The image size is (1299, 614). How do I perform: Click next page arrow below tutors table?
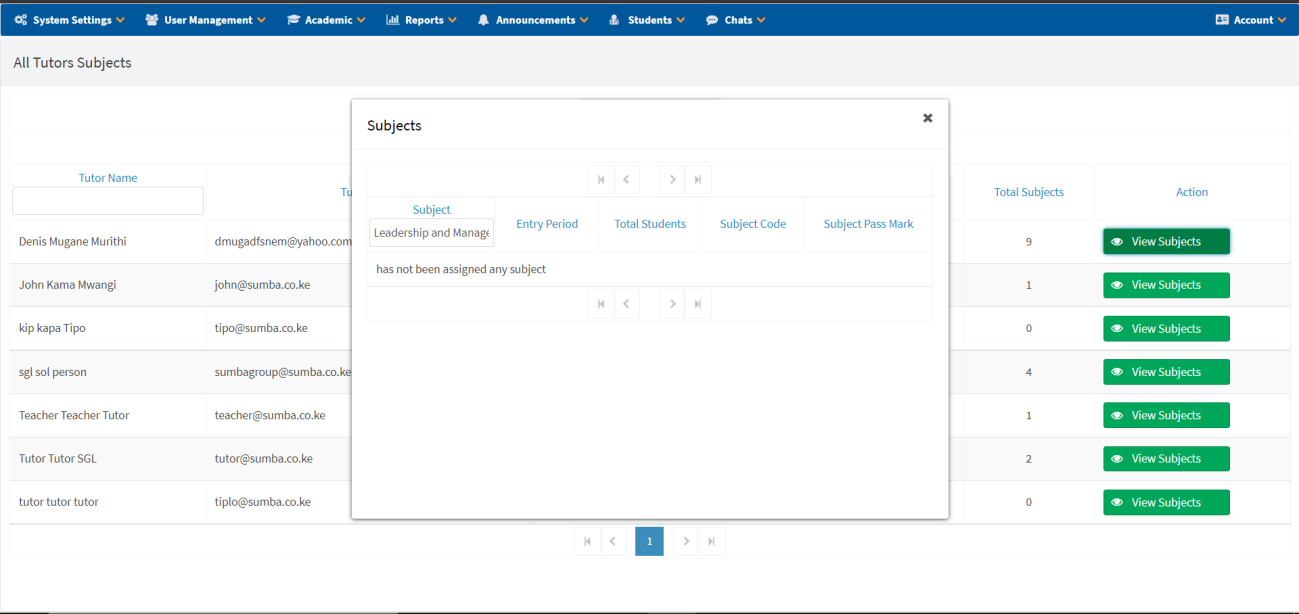pyautogui.click(x=686, y=542)
